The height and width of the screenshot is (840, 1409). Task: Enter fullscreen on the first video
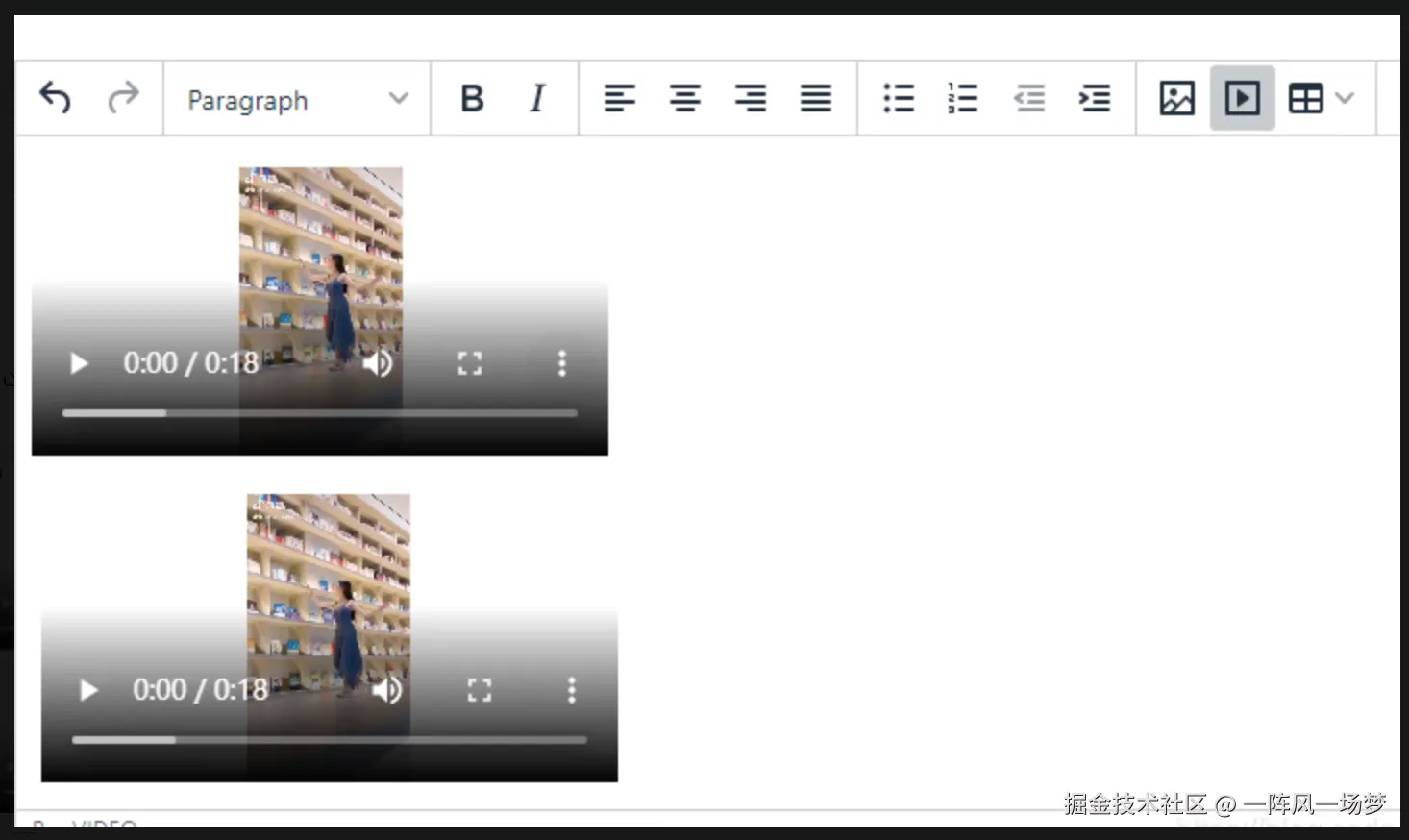(470, 363)
